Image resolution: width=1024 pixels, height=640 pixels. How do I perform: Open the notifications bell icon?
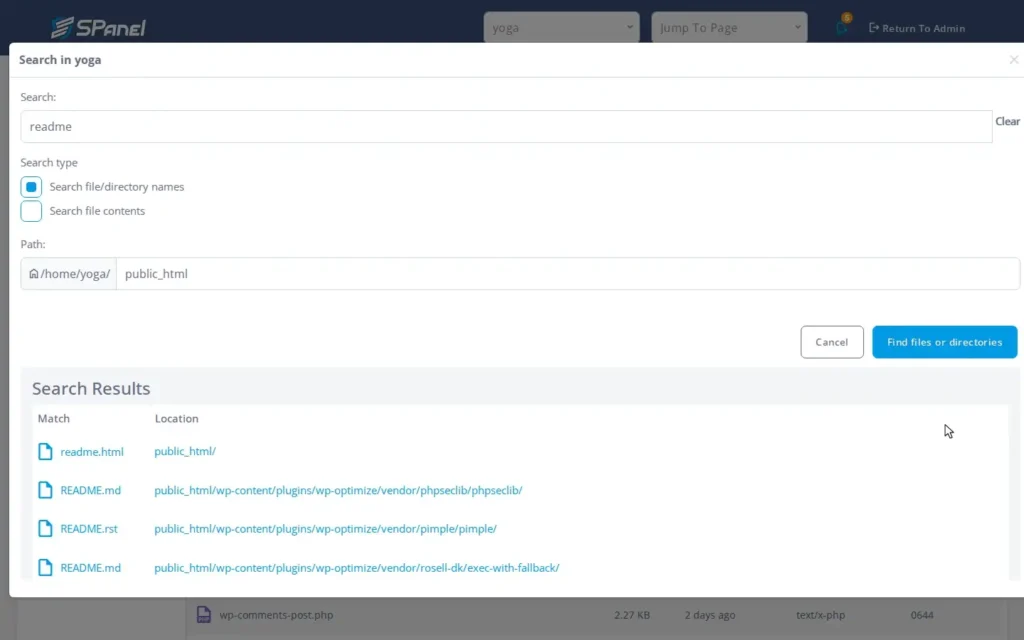click(843, 26)
